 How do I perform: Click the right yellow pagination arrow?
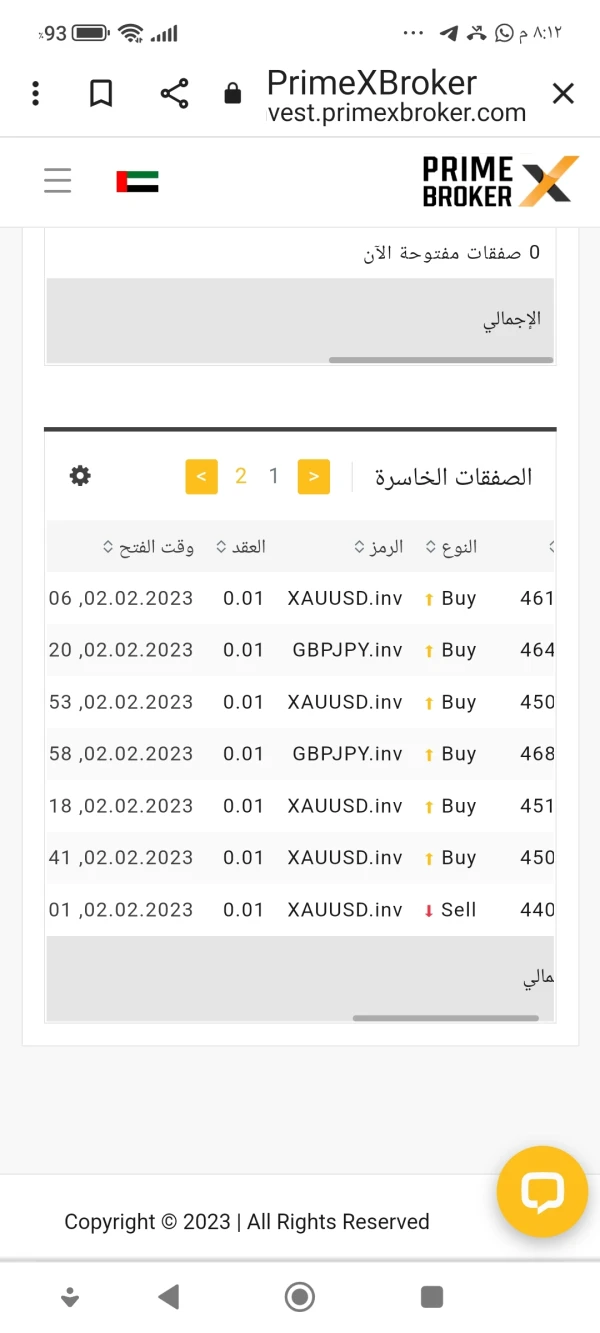click(x=314, y=477)
